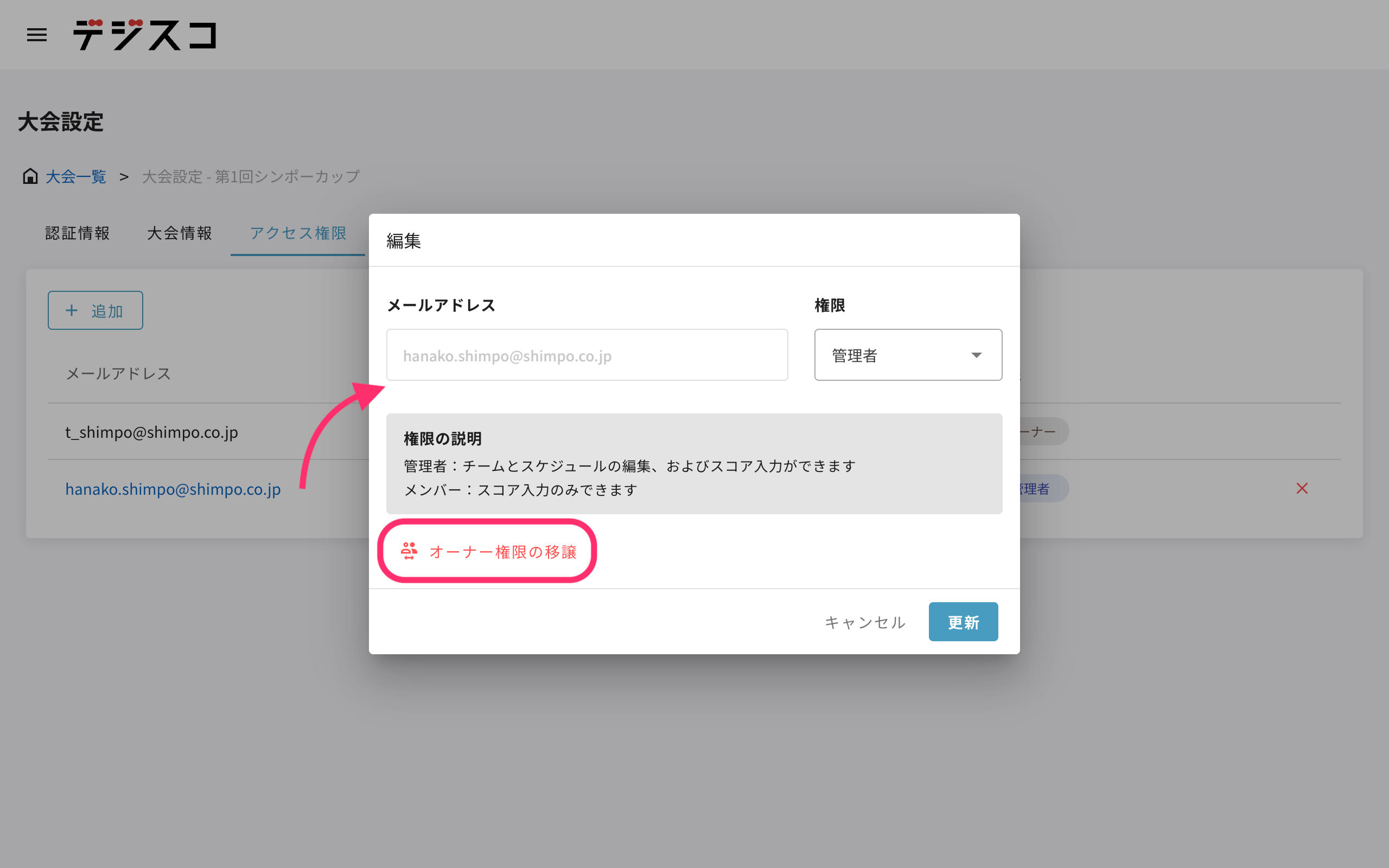The image size is (1389, 868).
Task: Click the メンバー：スコア入力のみできます description line
Action: tap(520, 490)
